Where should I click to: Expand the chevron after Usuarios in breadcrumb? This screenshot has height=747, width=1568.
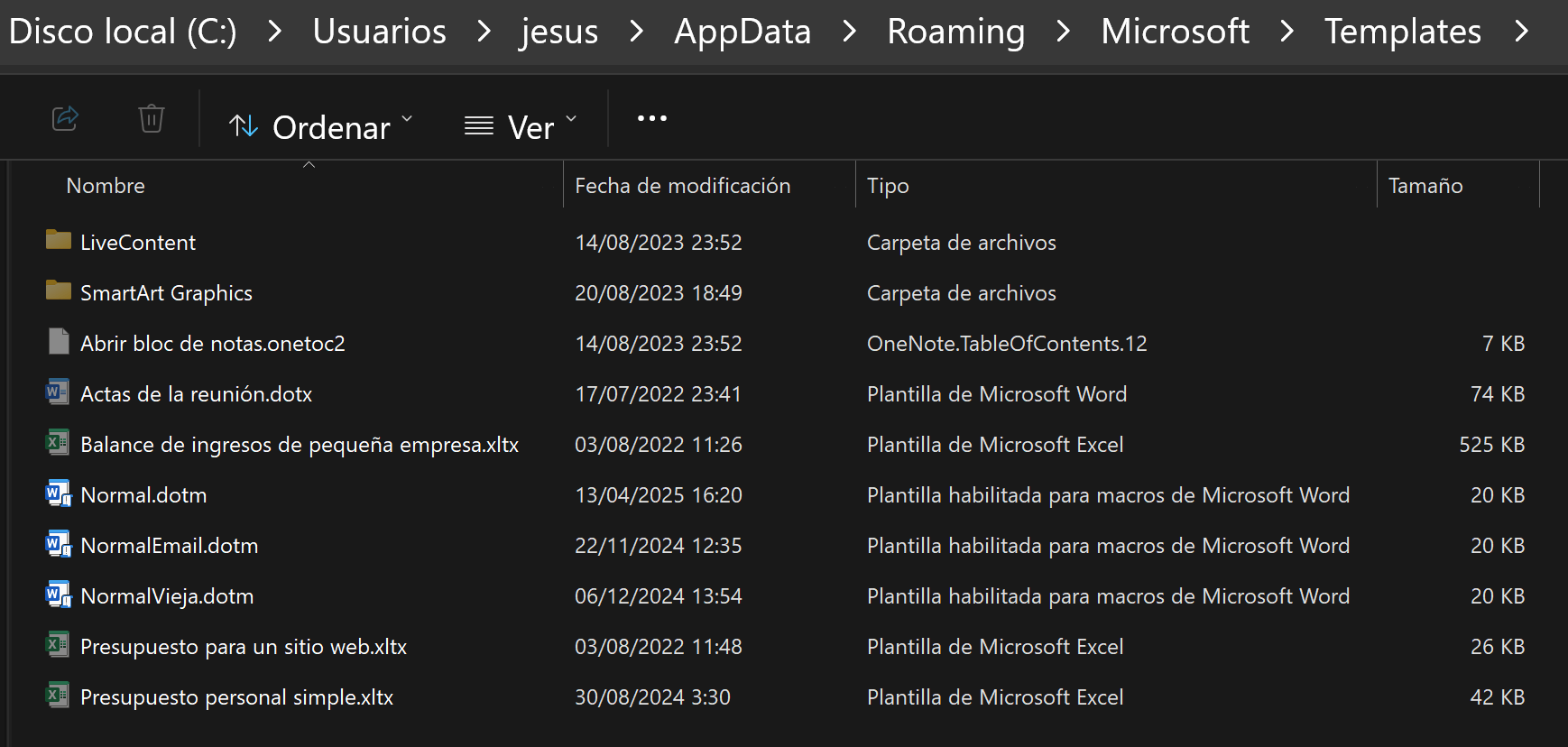coord(484,32)
